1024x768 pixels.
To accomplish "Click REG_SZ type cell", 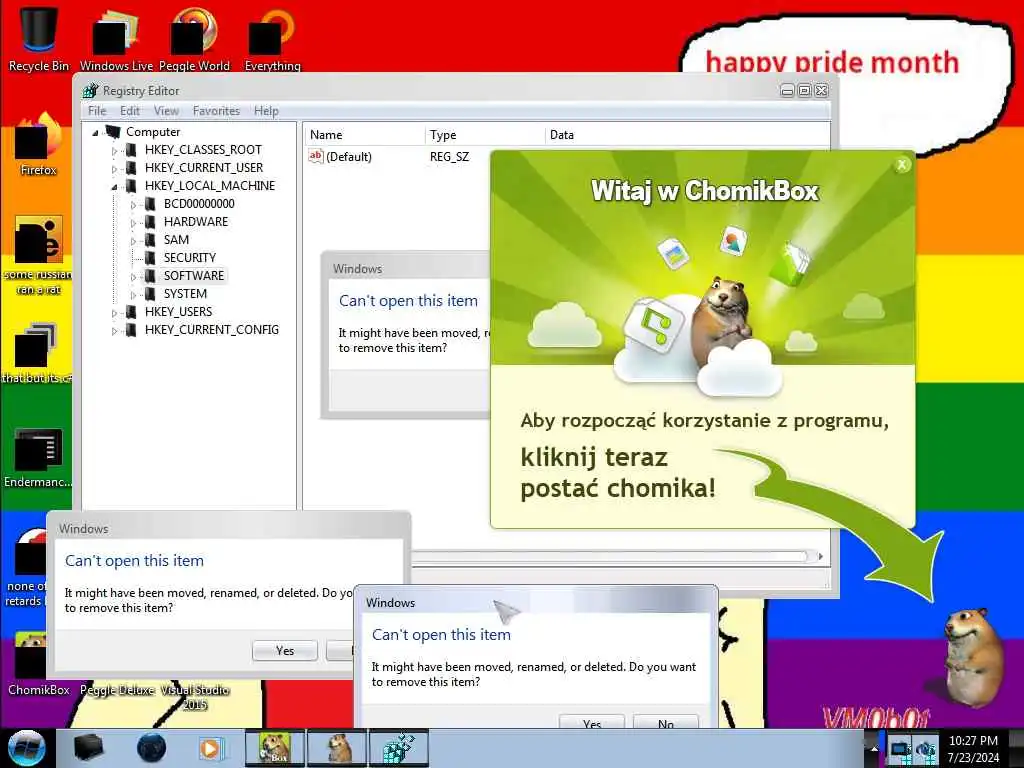I will [x=449, y=157].
